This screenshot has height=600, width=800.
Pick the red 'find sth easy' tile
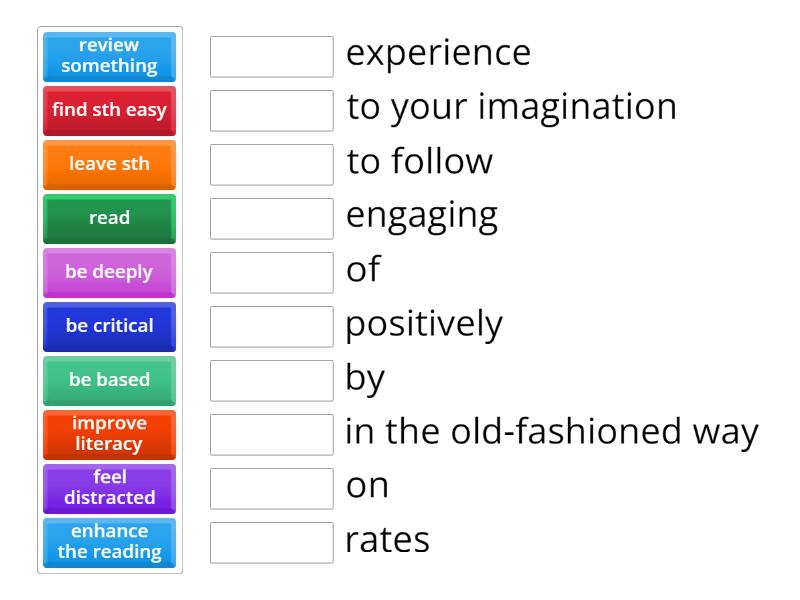click(x=109, y=111)
